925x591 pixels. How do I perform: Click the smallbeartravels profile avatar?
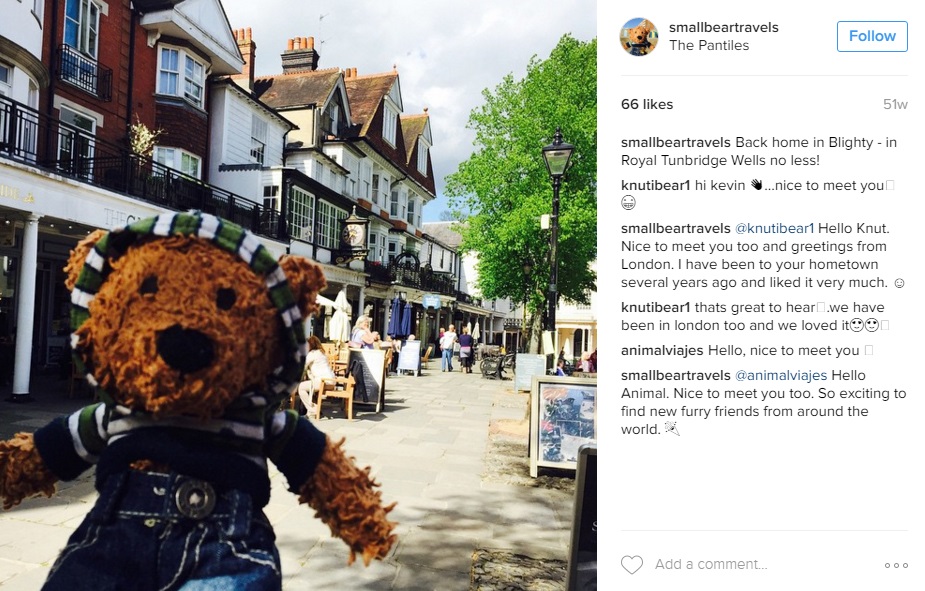[638, 37]
